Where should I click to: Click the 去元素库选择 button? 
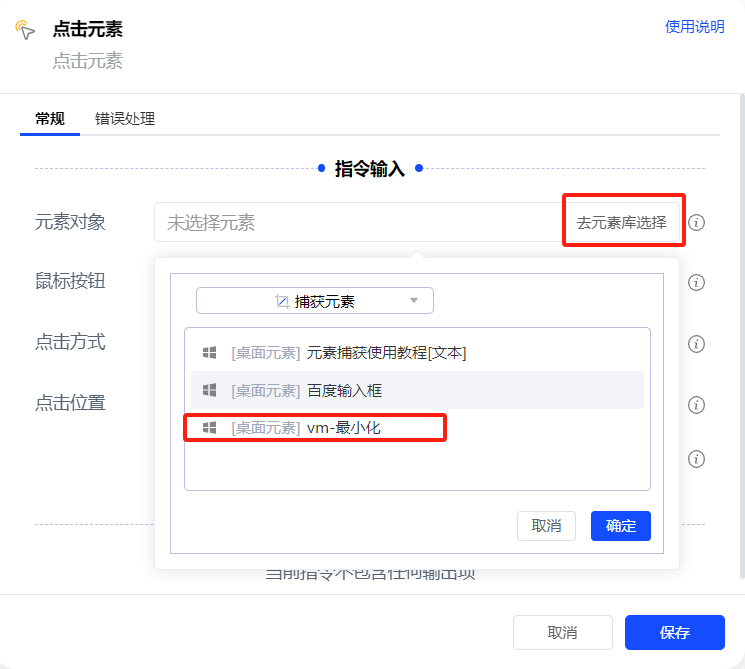pyautogui.click(x=621, y=222)
